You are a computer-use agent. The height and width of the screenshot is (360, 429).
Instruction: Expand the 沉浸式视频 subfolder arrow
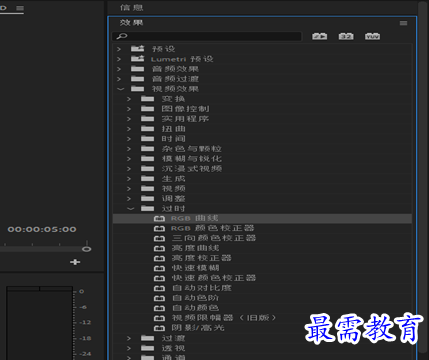pyautogui.click(x=129, y=169)
